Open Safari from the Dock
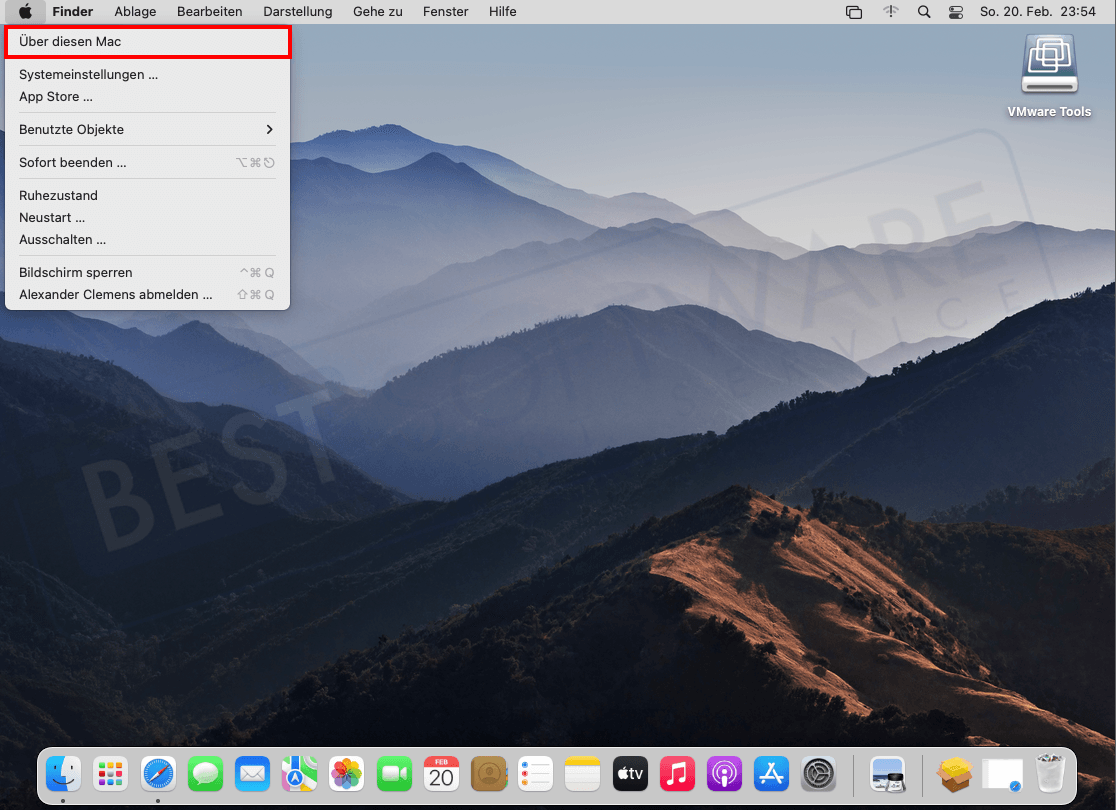The width and height of the screenshot is (1116, 810). click(158, 773)
